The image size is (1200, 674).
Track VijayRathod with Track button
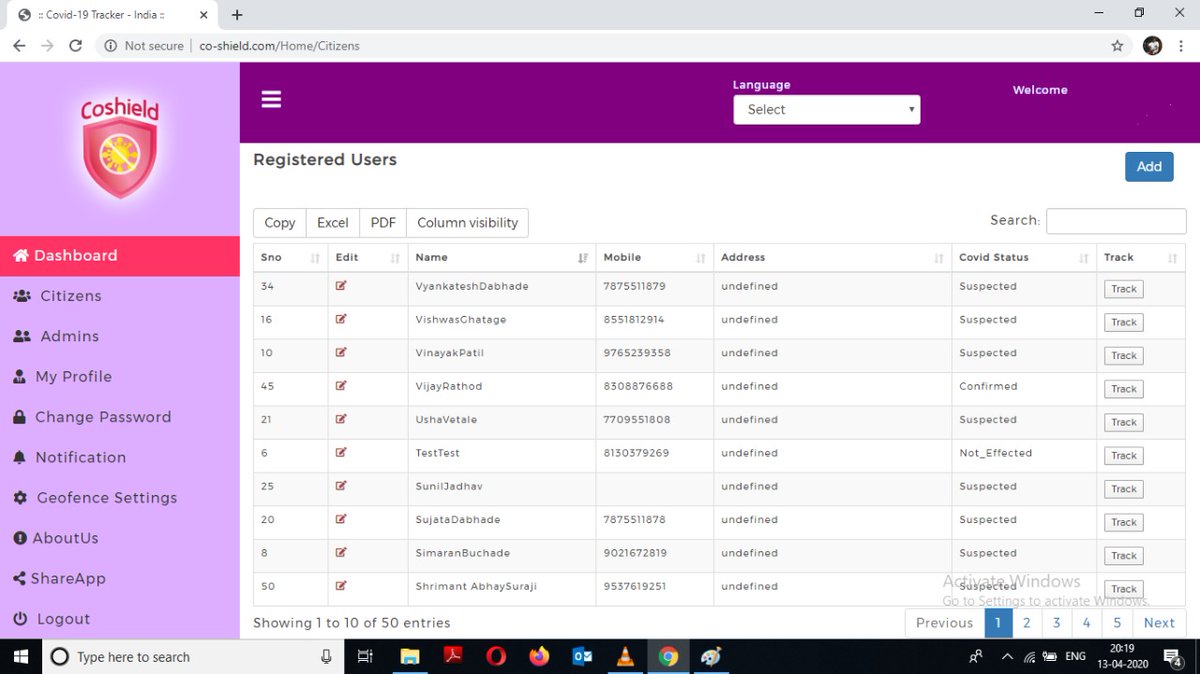click(x=1124, y=389)
